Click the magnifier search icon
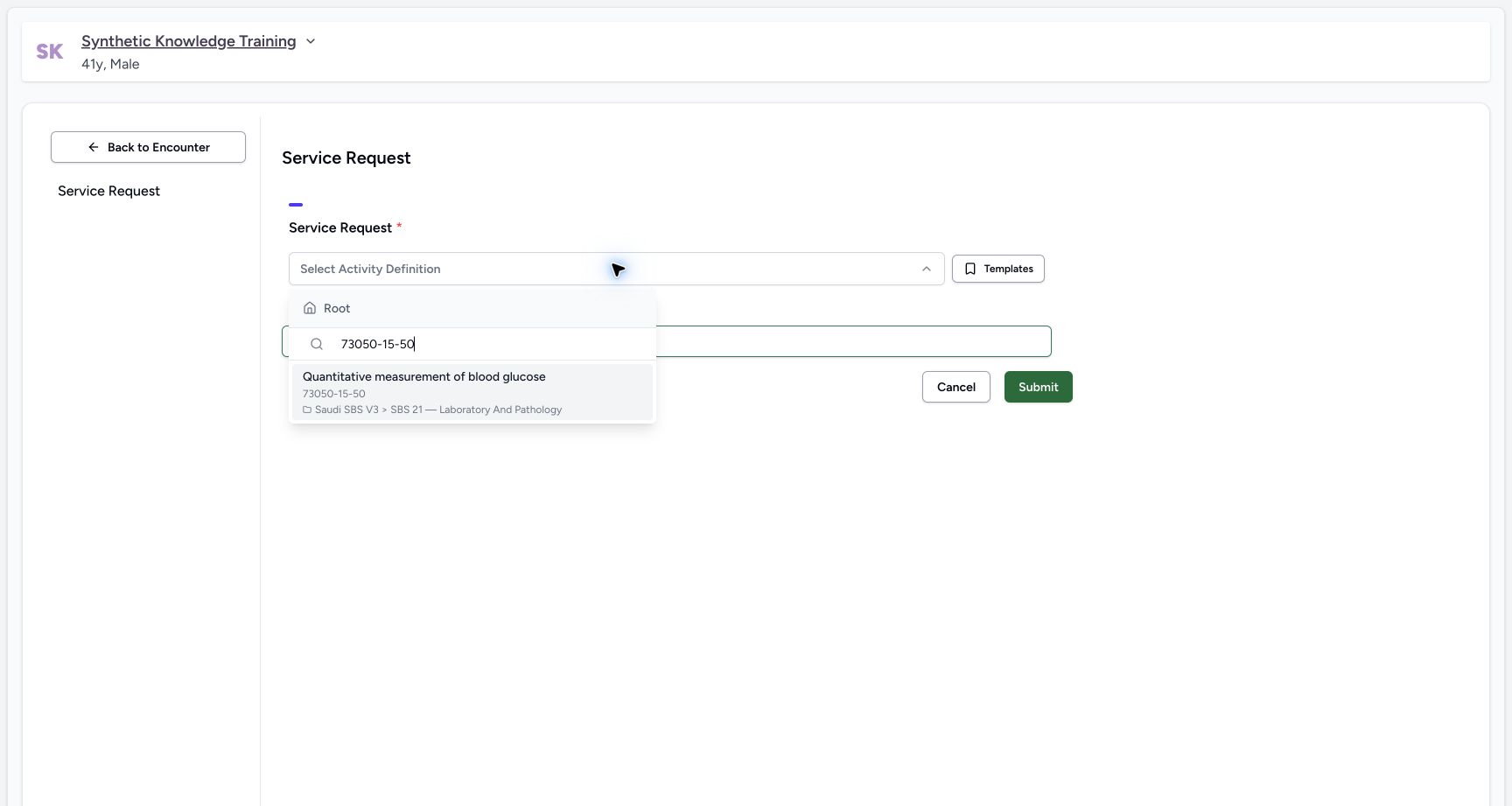This screenshot has height=806, width=1512. click(317, 344)
